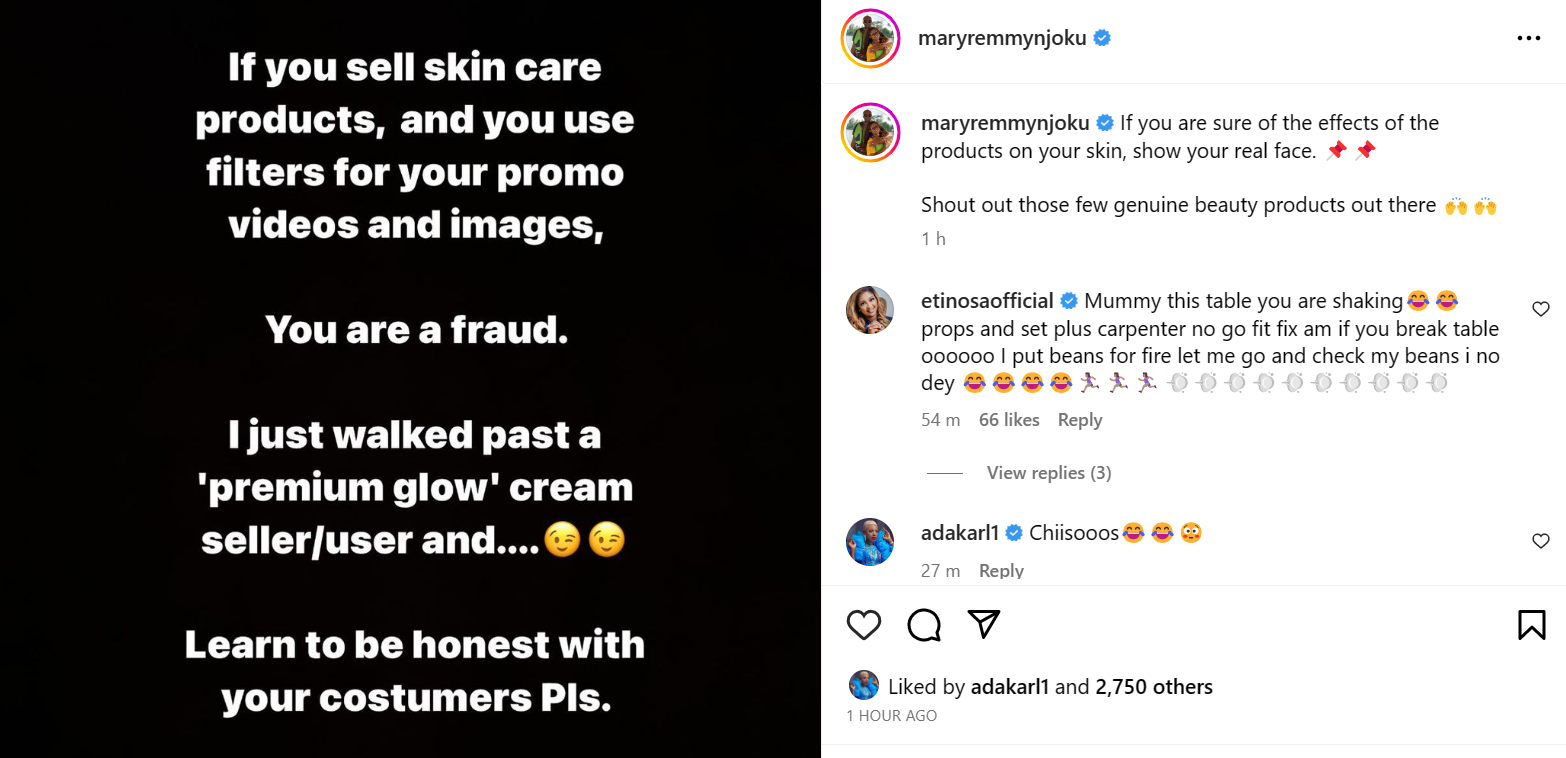Screen dimensions: 1566x758
Task: Open the three-dot more options menu
Action: coord(1528,39)
